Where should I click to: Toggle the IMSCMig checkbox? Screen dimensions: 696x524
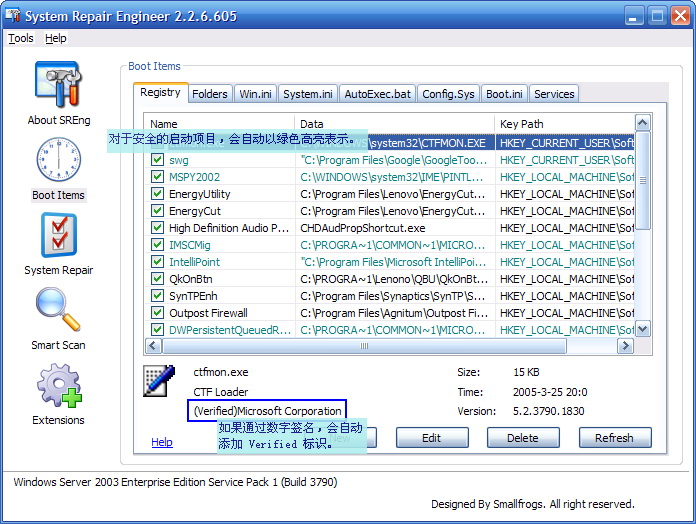[157, 244]
